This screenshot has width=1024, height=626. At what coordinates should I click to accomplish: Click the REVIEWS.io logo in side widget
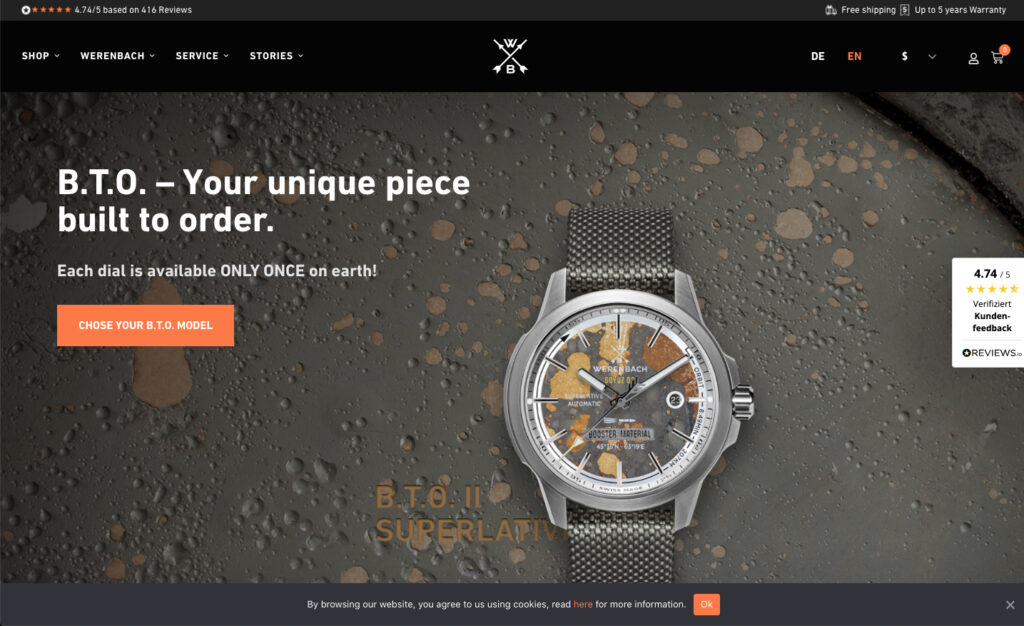991,352
